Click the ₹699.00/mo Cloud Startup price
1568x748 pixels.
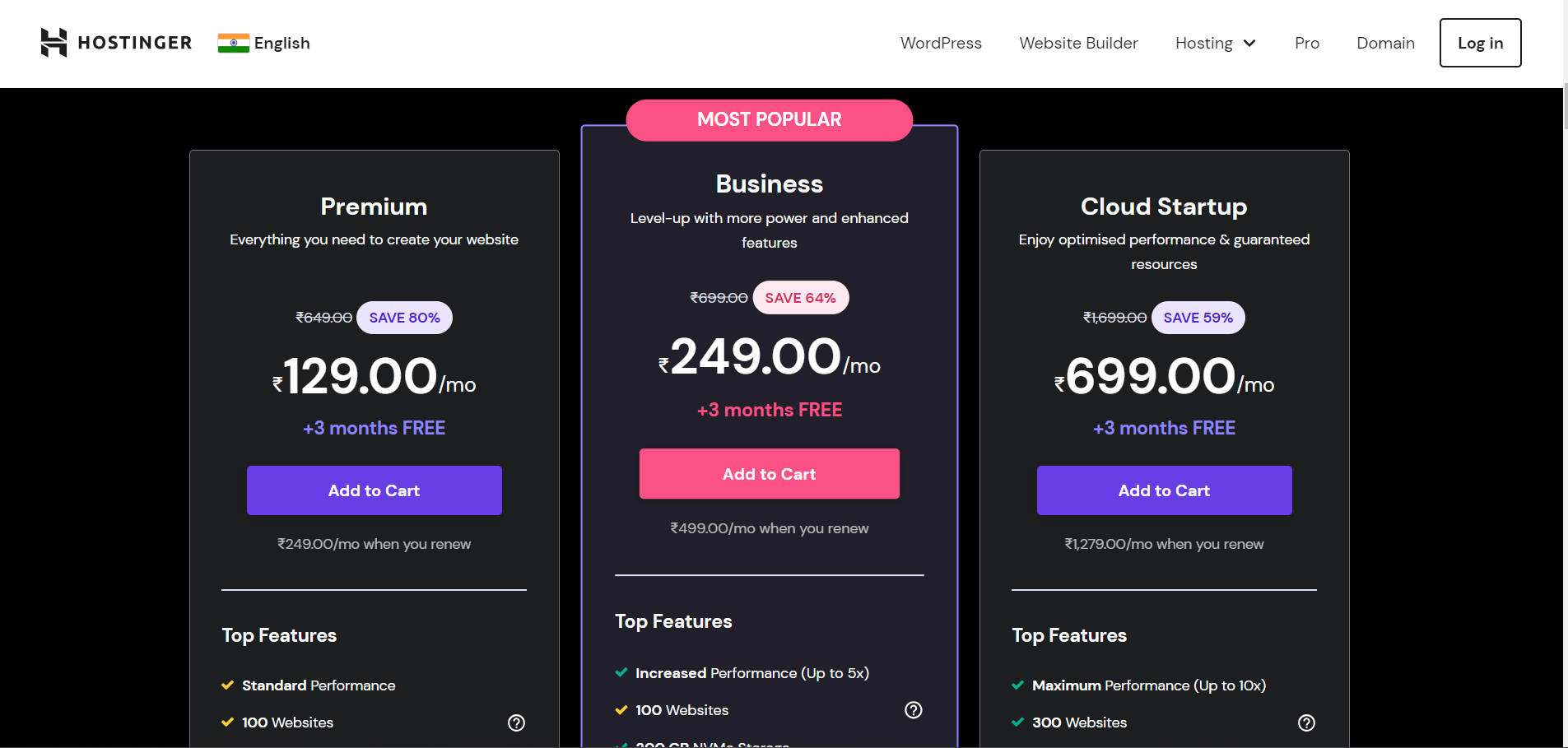click(1164, 377)
